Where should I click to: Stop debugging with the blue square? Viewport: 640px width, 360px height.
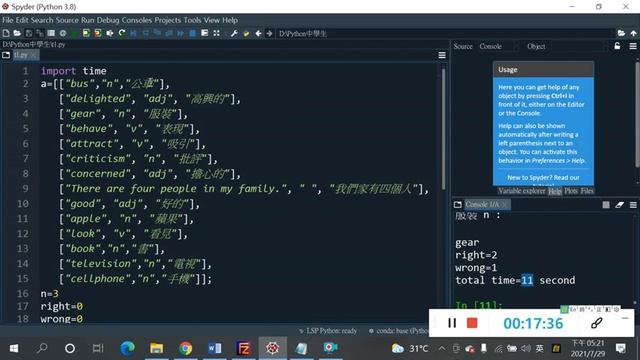click(193, 33)
